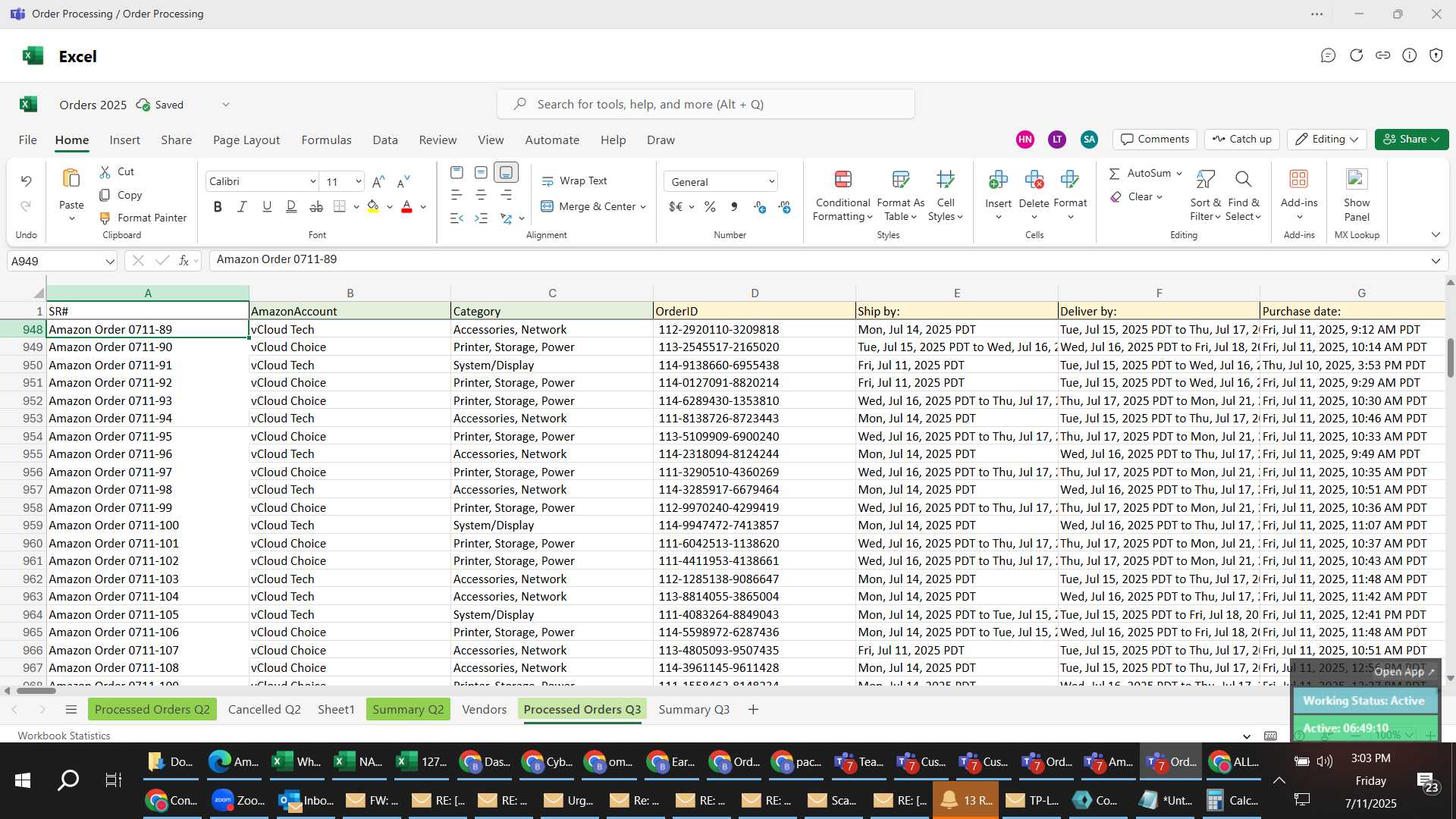Apply double underline formatting
The height and width of the screenshot is (819, 1456).
point(291,206)
